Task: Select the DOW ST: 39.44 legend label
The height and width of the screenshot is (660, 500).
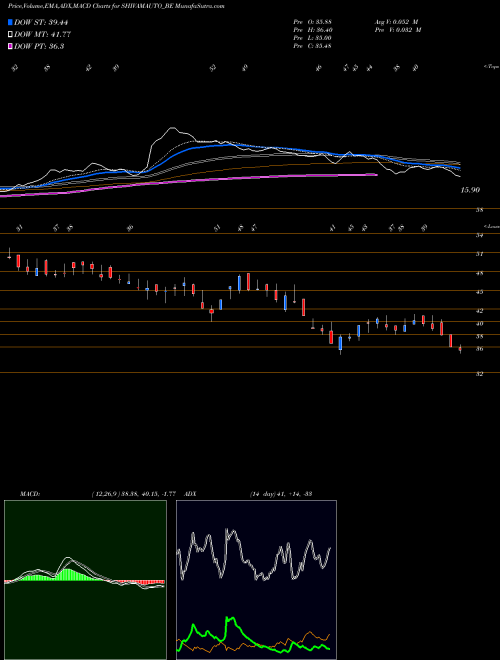Action: tap(41, 22)
